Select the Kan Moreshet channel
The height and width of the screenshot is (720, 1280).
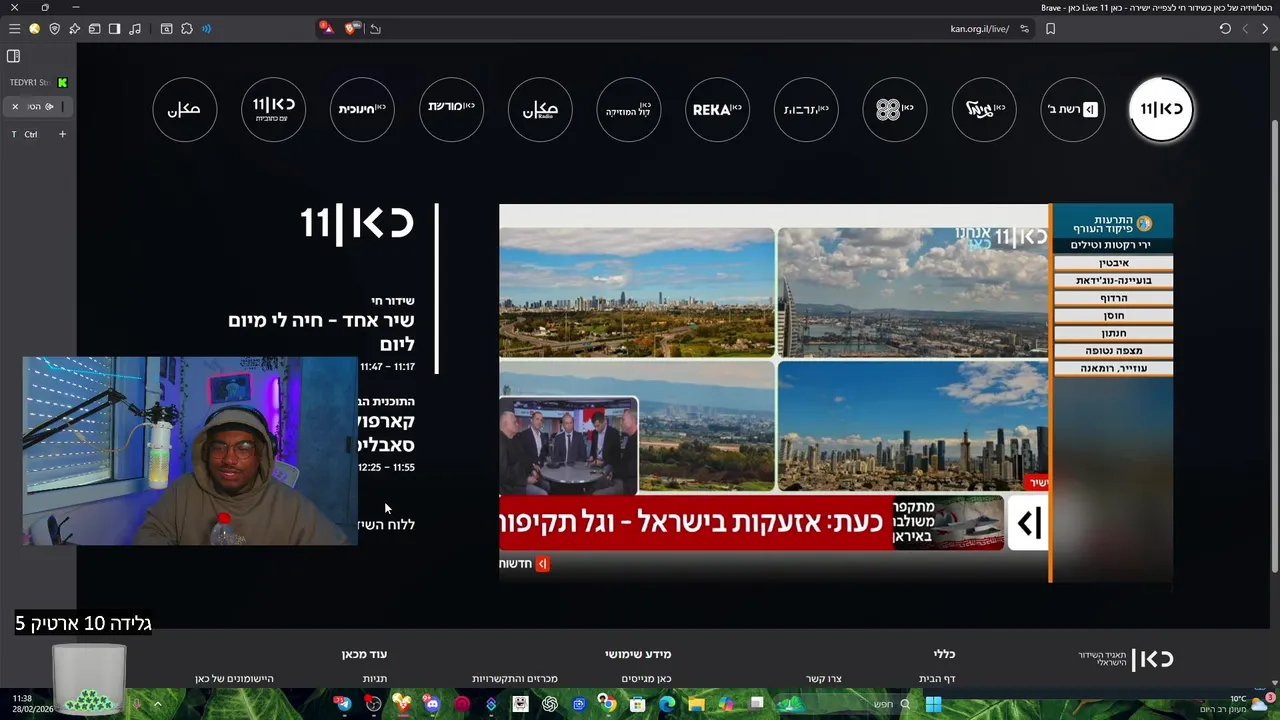[451, 109]
